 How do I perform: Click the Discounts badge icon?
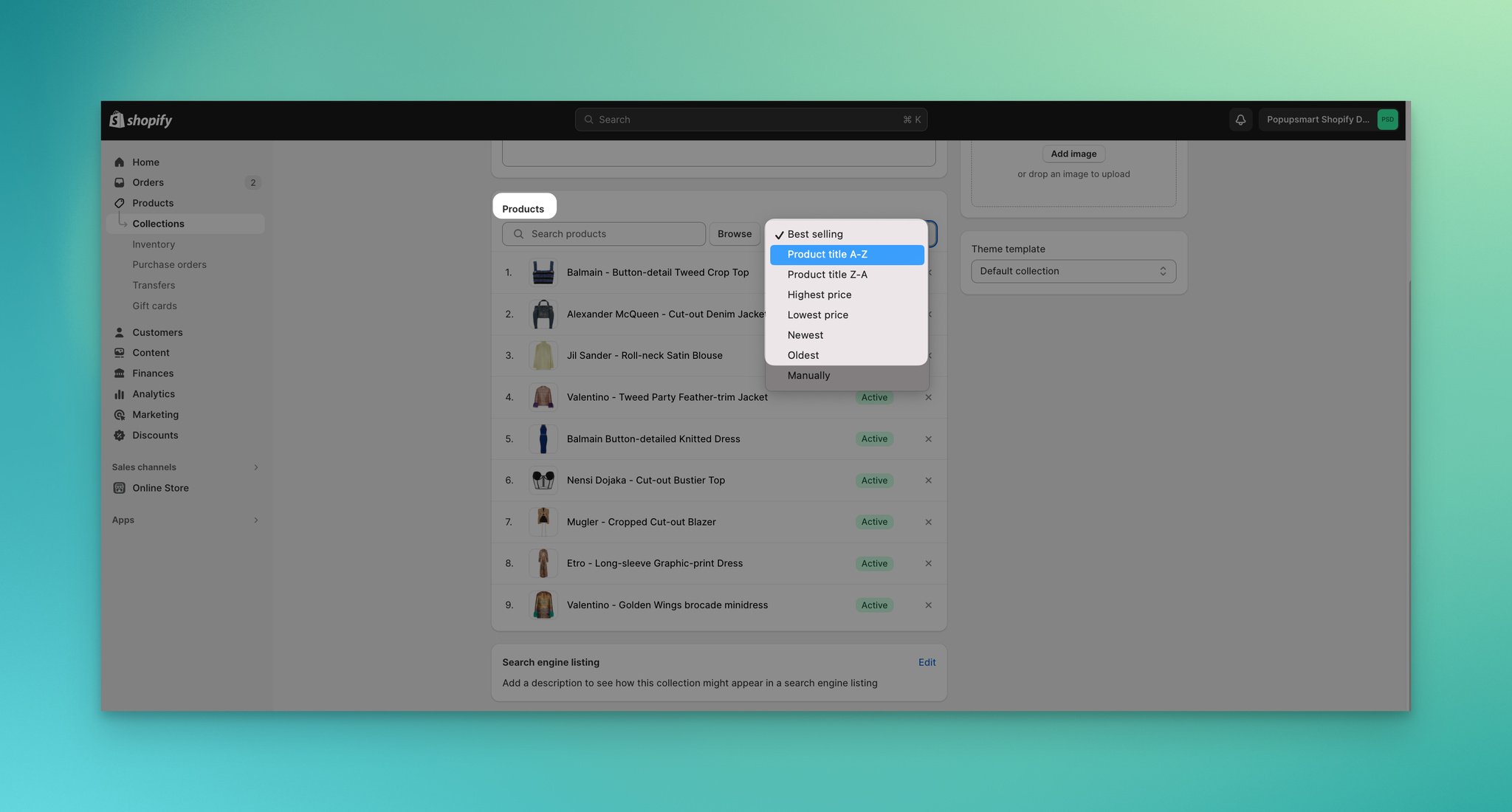pos(119,436)
